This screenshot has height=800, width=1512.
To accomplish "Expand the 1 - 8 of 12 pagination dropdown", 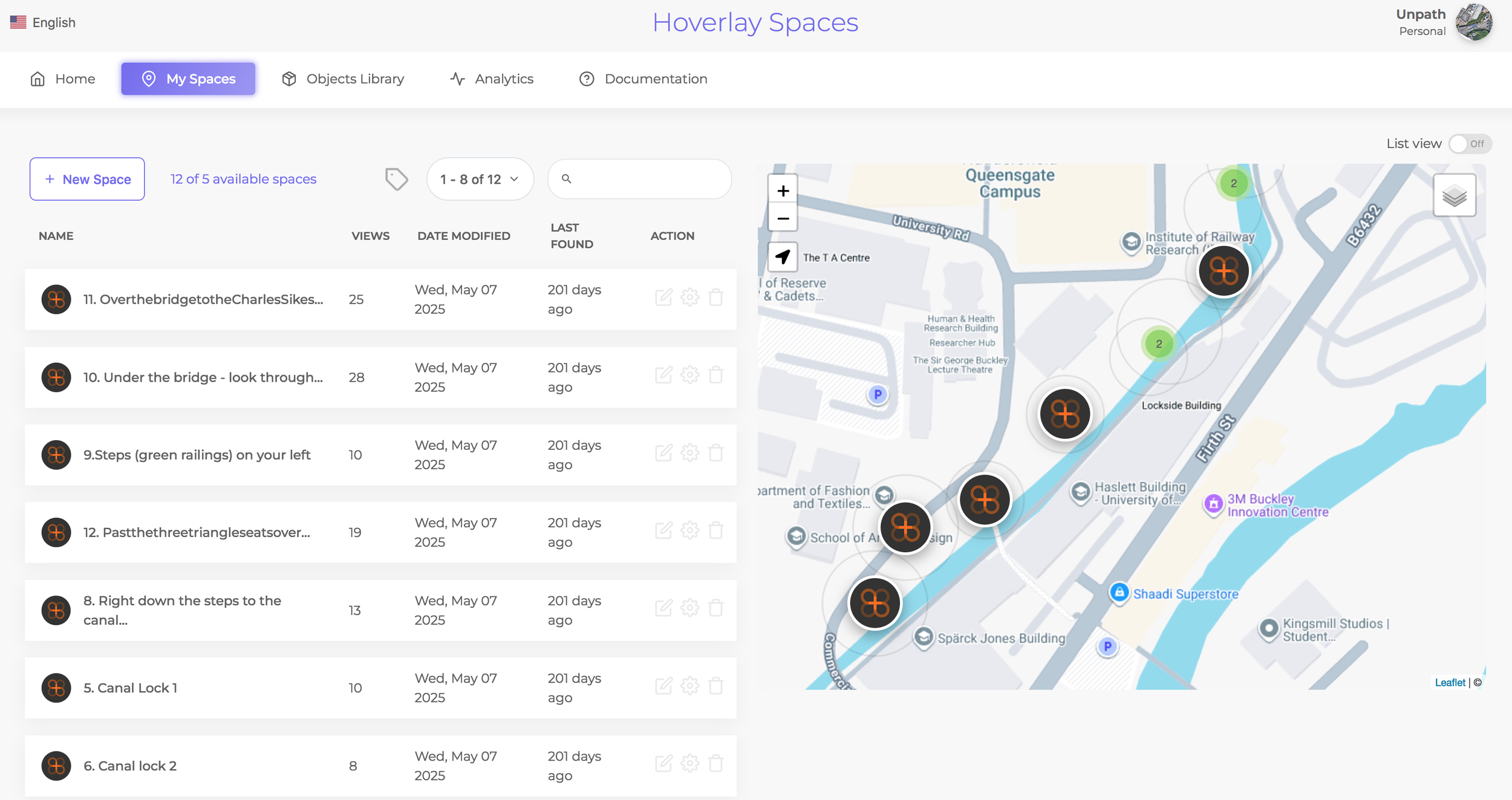I will (480, 180).
